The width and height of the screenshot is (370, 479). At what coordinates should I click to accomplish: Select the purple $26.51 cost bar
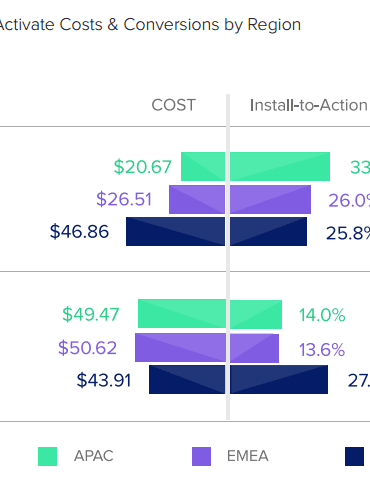(197, 199)
